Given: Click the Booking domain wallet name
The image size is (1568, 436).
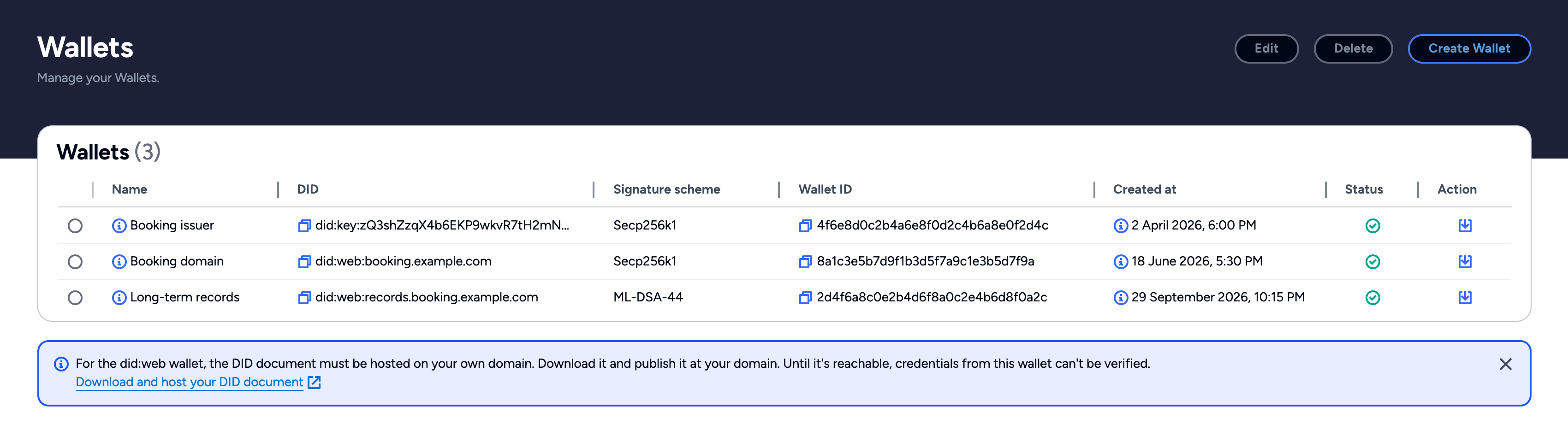Looking at the screenshot, I should (x=177, y=261).
